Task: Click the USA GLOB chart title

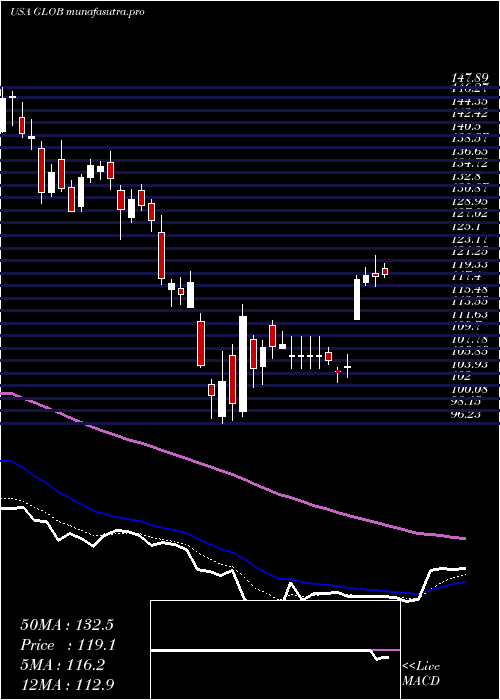Action: (77, 12)
